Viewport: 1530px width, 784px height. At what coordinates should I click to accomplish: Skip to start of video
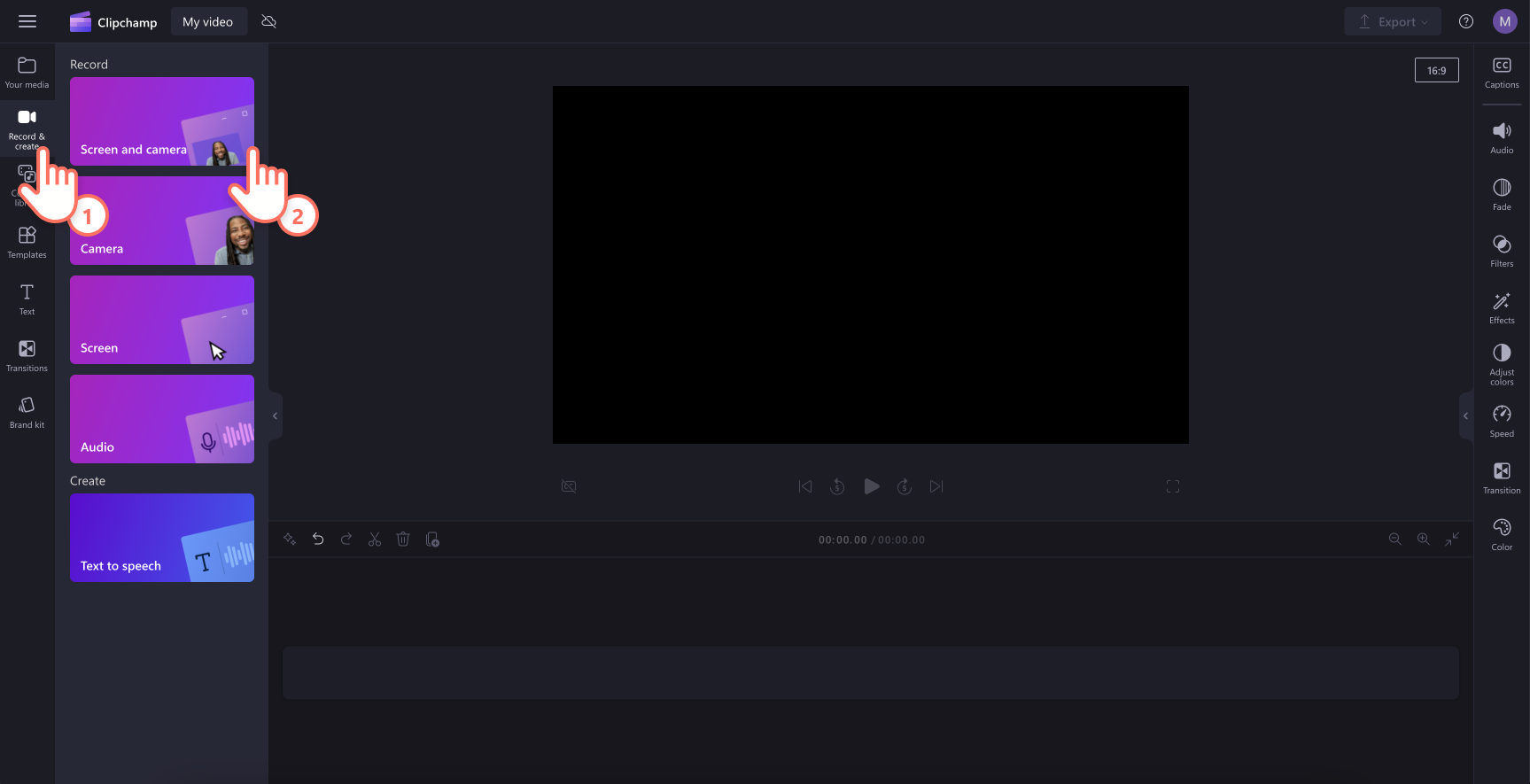805,486
